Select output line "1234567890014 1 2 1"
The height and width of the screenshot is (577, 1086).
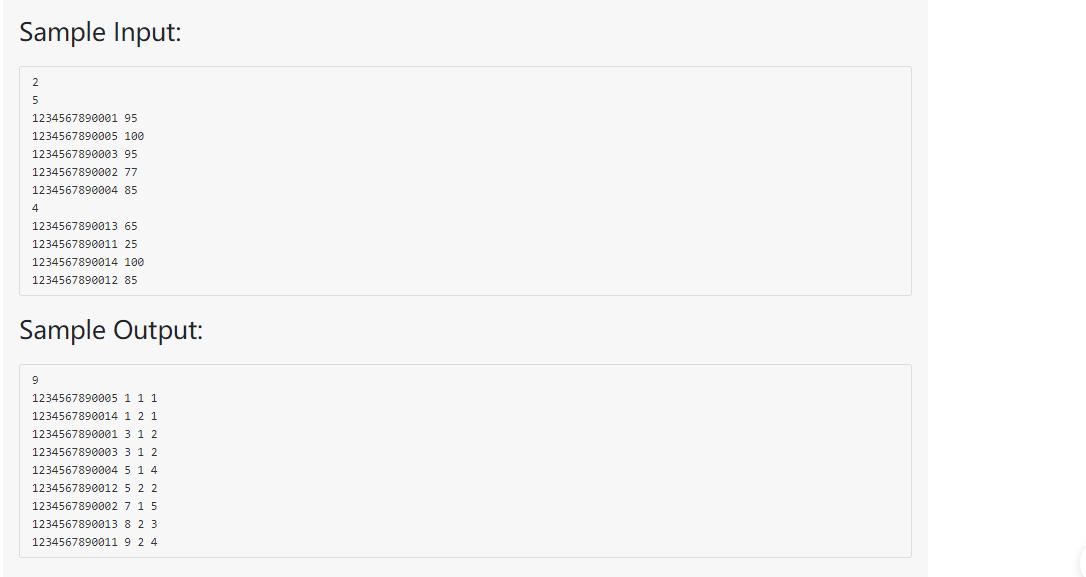point(94,416)
